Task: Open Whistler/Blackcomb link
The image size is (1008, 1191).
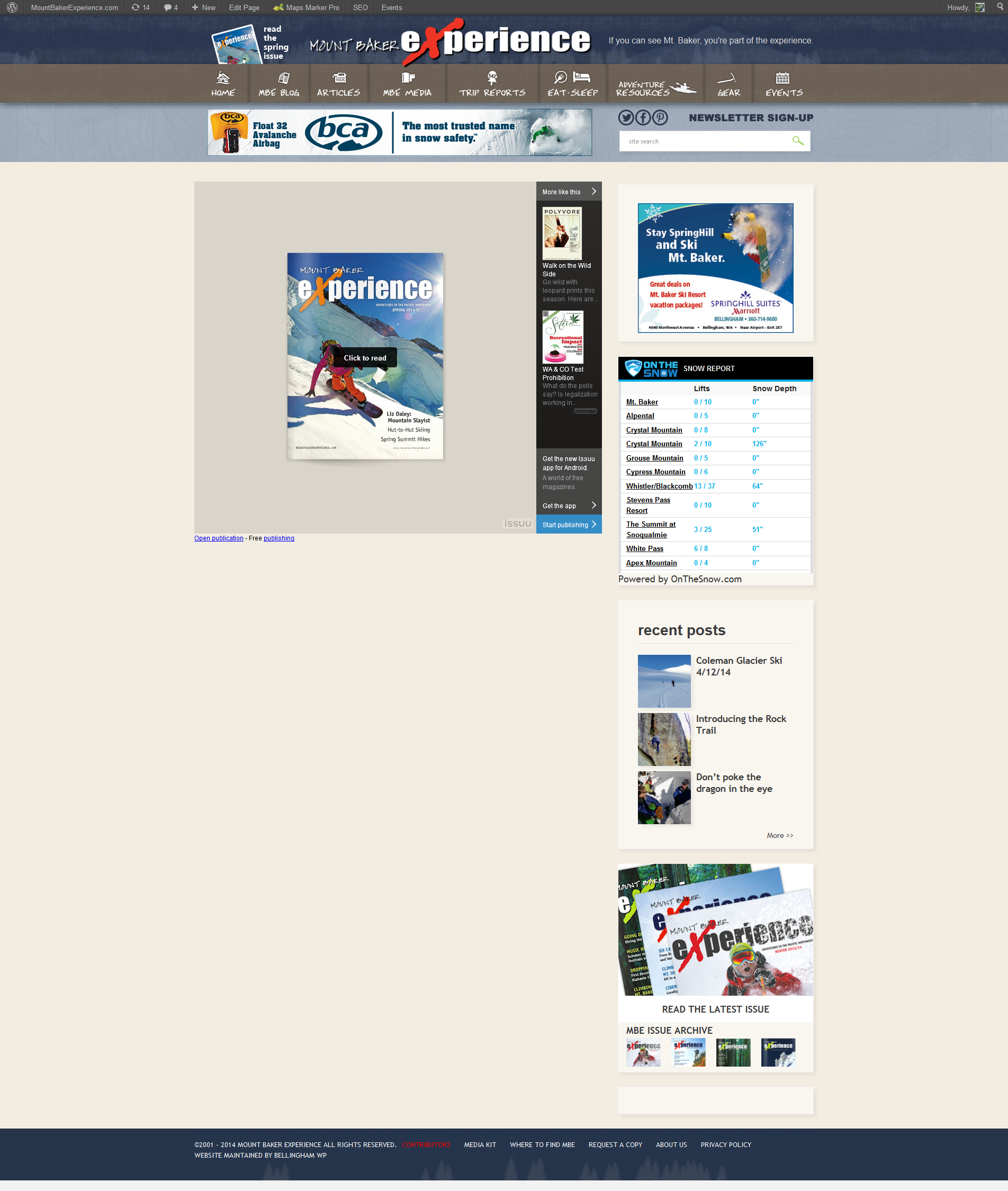Action: (660, 485)
